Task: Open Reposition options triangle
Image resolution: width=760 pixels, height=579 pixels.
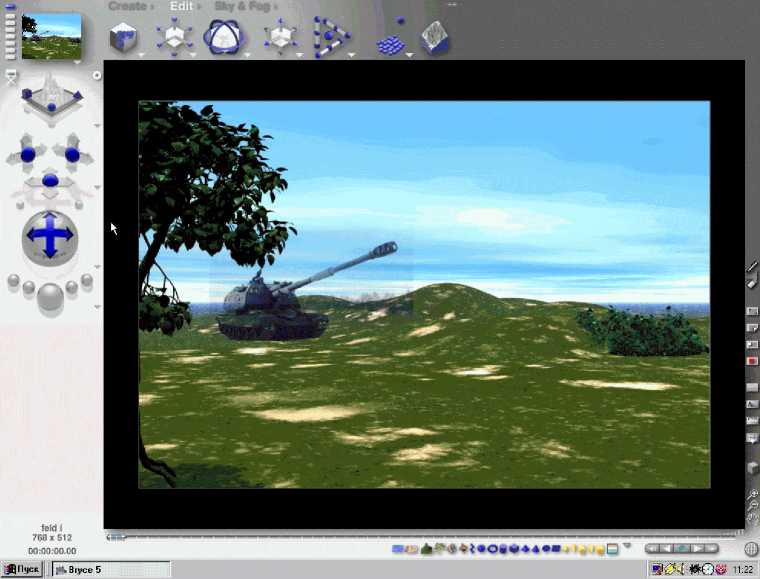Action: [x=299, y=55]
